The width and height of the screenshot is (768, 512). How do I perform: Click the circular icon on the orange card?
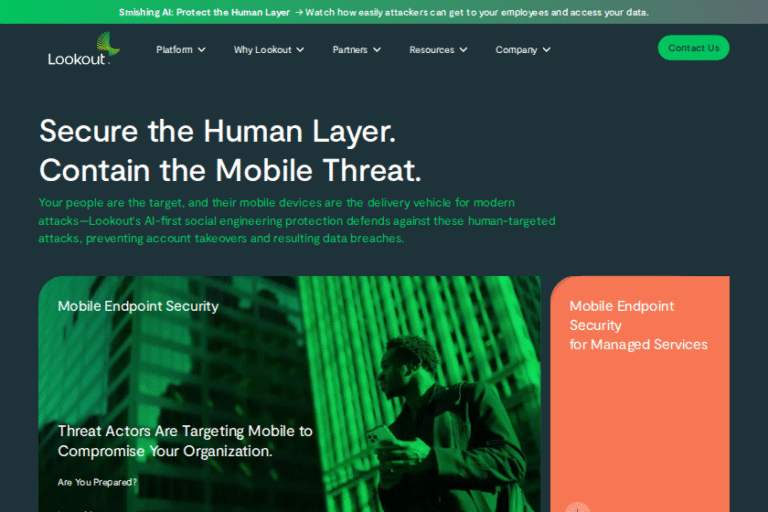pos(578,507)
